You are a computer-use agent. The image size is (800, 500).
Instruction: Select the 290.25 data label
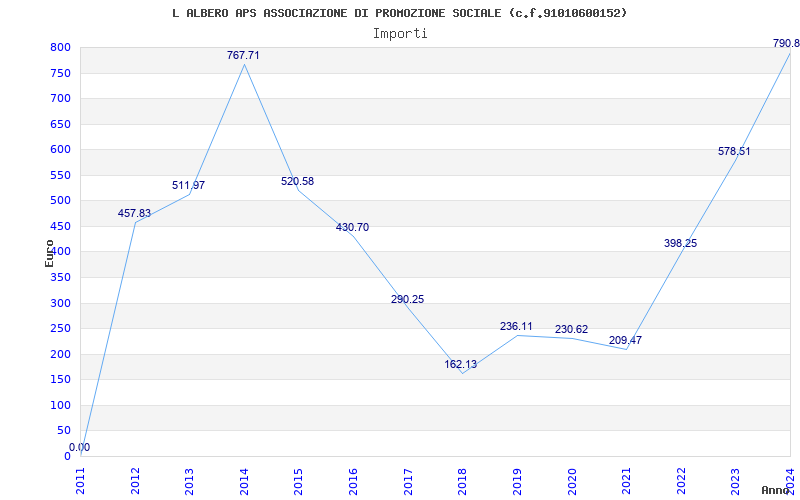click(x=407, y=299)
